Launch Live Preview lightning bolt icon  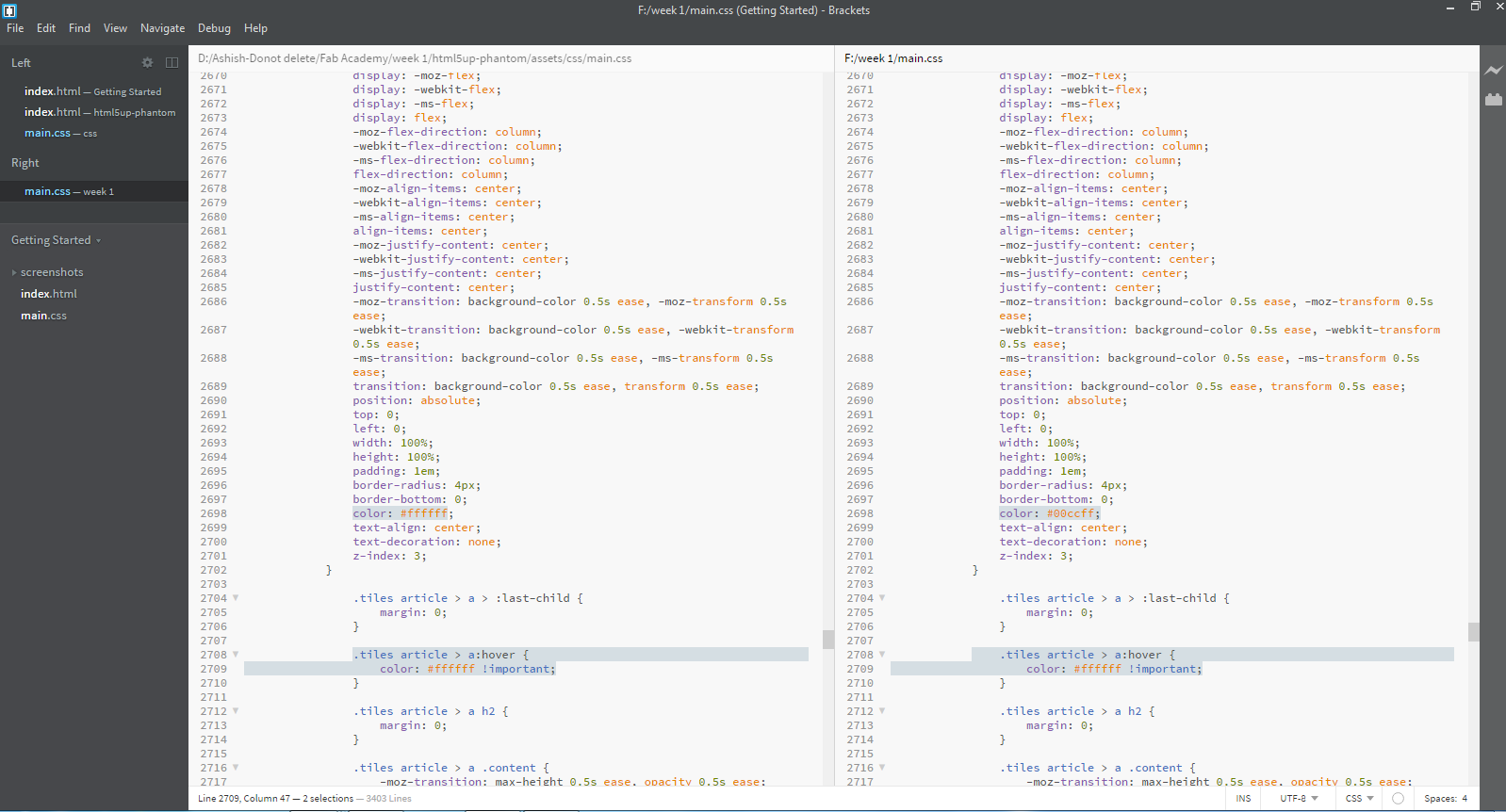coord(1494,71)
